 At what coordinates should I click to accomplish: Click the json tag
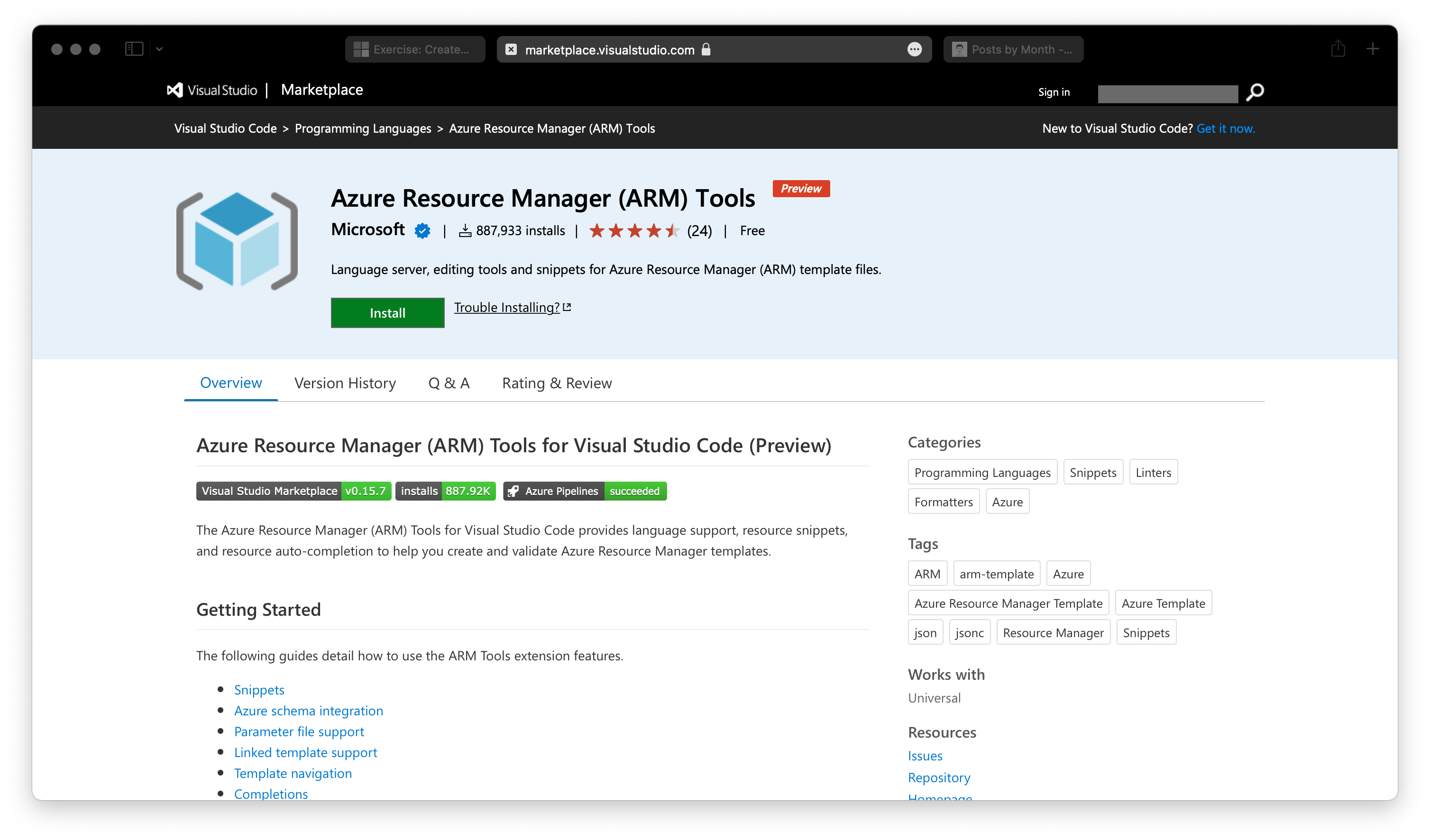click(x=925, y=632)
